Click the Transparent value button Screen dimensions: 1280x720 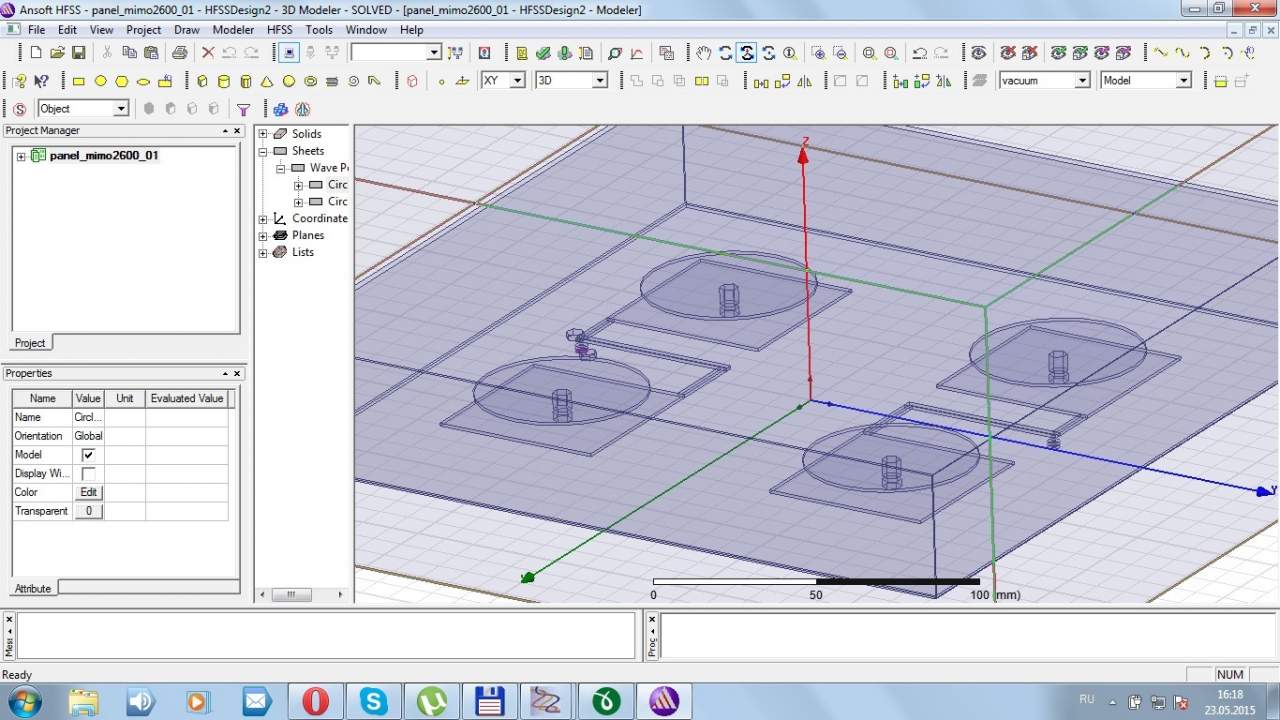click(88, 511)
